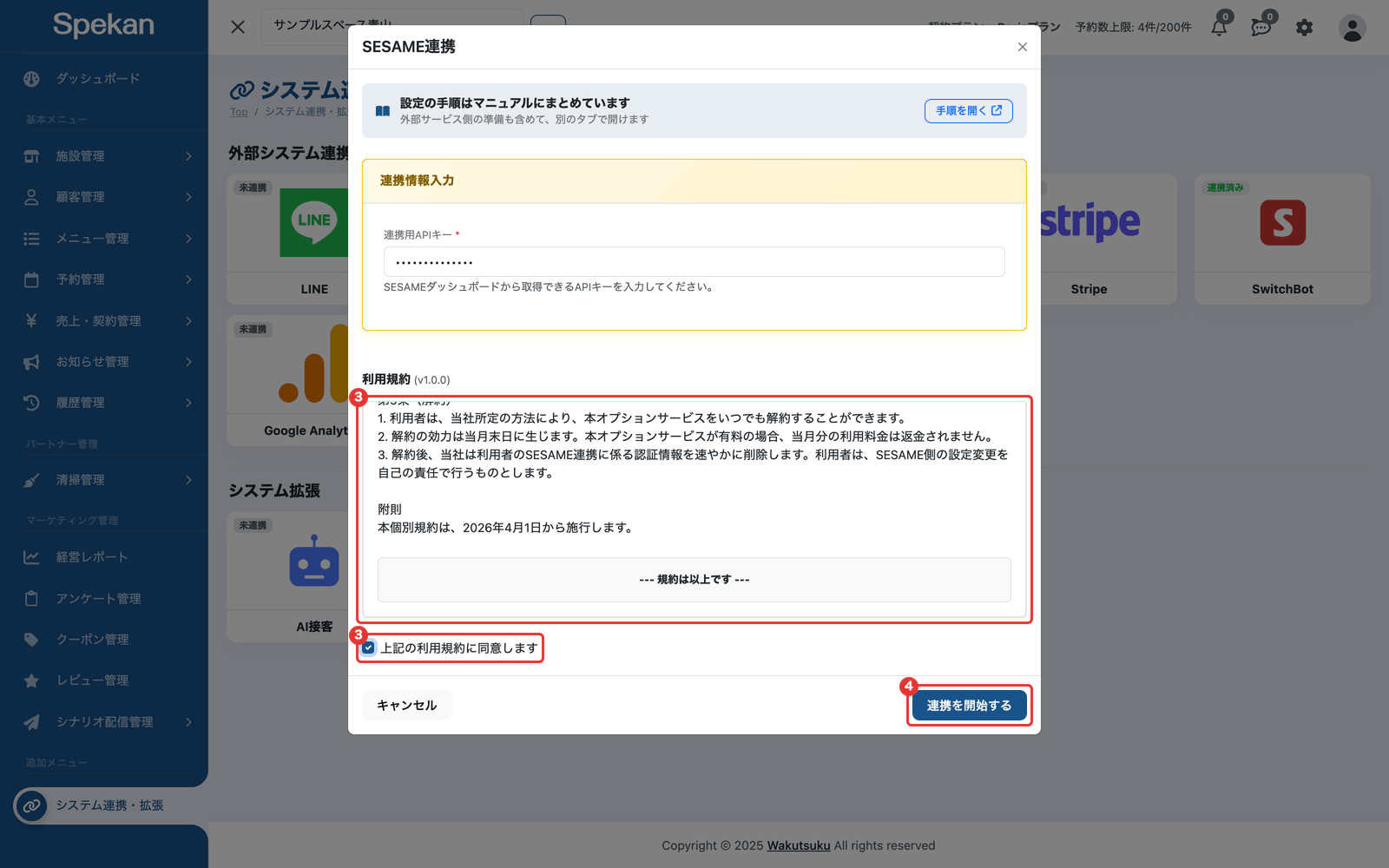The image size is (1389, 868).
Task: Click the facility management store icon
Action: [31, 156]
